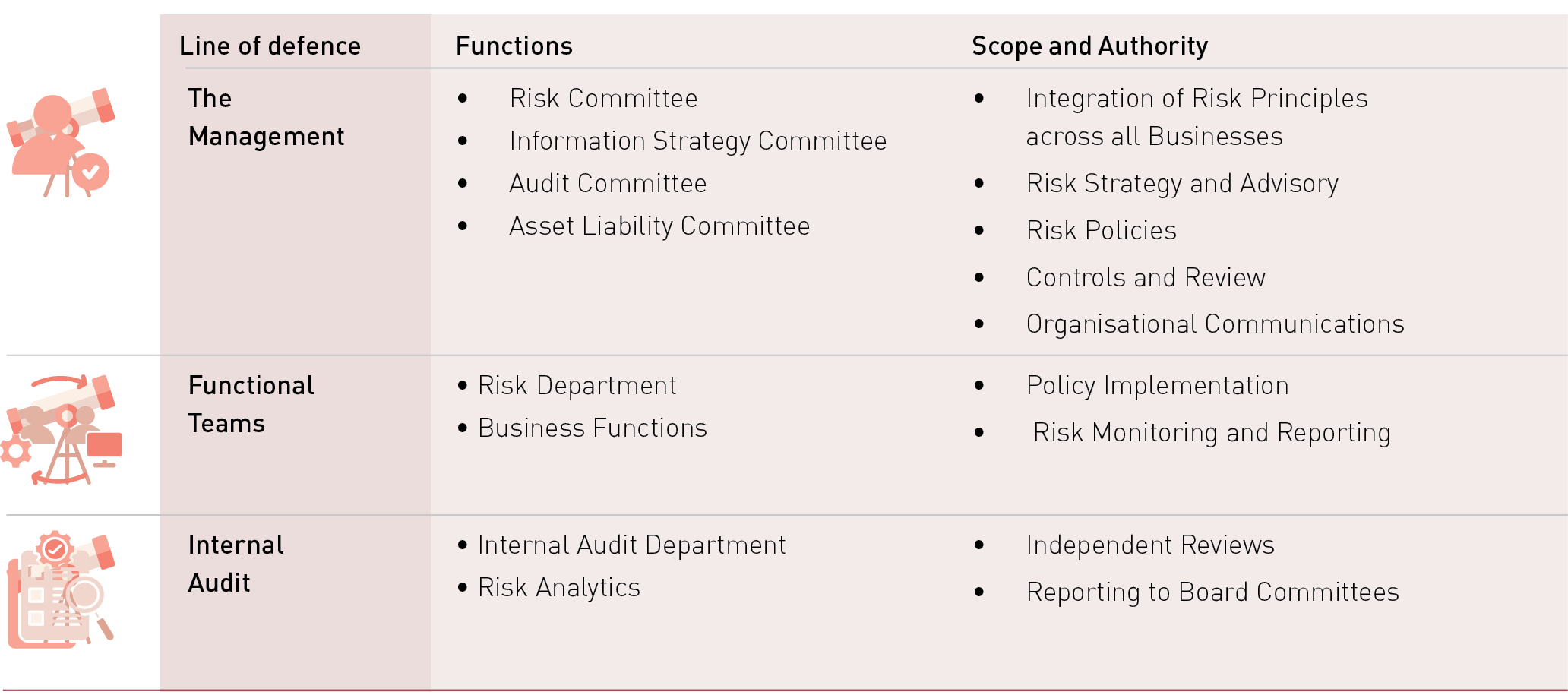Image resolution: width=1568 pixels, height=695 pixels.
Task: Click Risk Monitoring and Reporting item
Action: (1212, 433)
